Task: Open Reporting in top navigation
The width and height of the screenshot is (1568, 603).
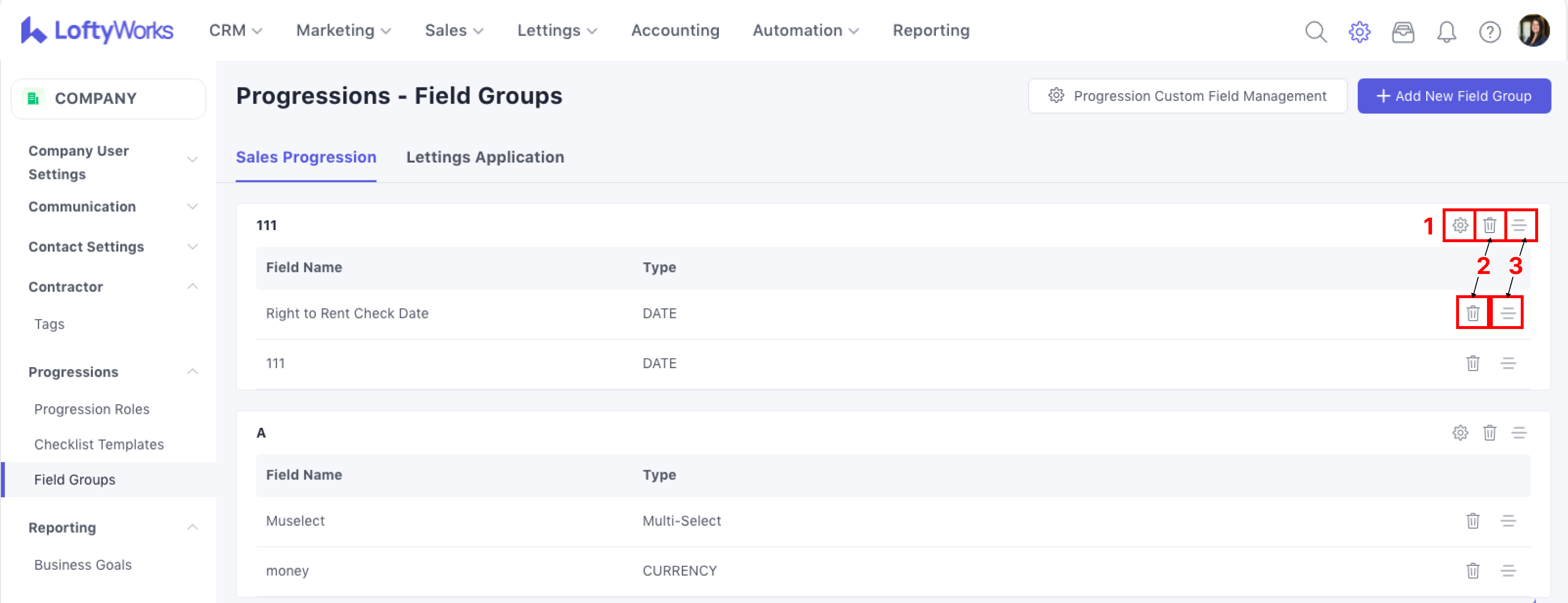Action: coord(931,30)
